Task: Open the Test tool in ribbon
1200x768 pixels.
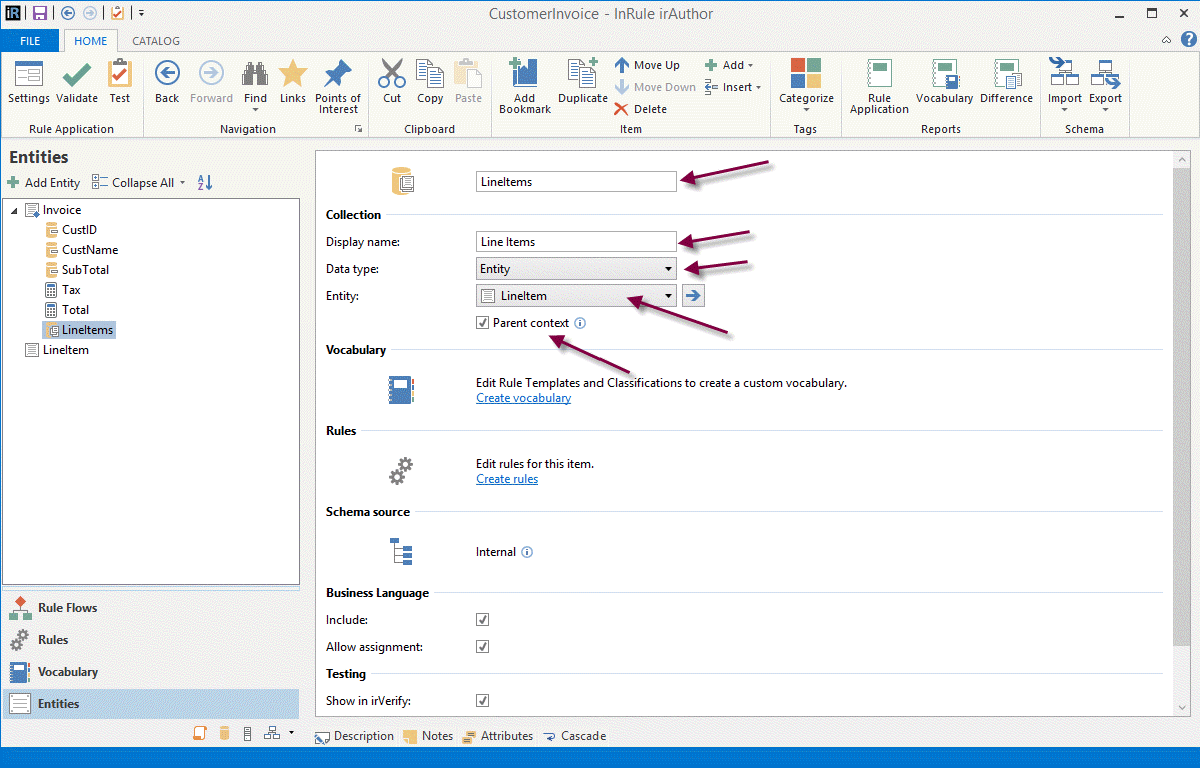Action: point(120,77)
